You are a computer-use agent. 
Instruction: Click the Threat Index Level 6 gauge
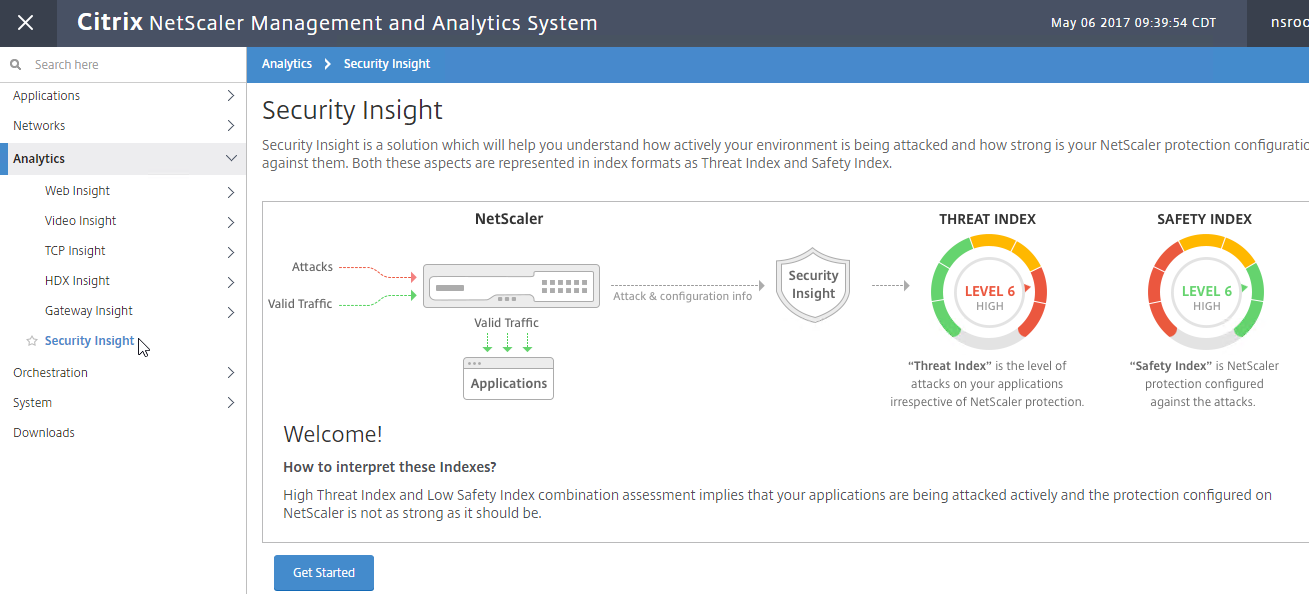click(x=989, y=291)
